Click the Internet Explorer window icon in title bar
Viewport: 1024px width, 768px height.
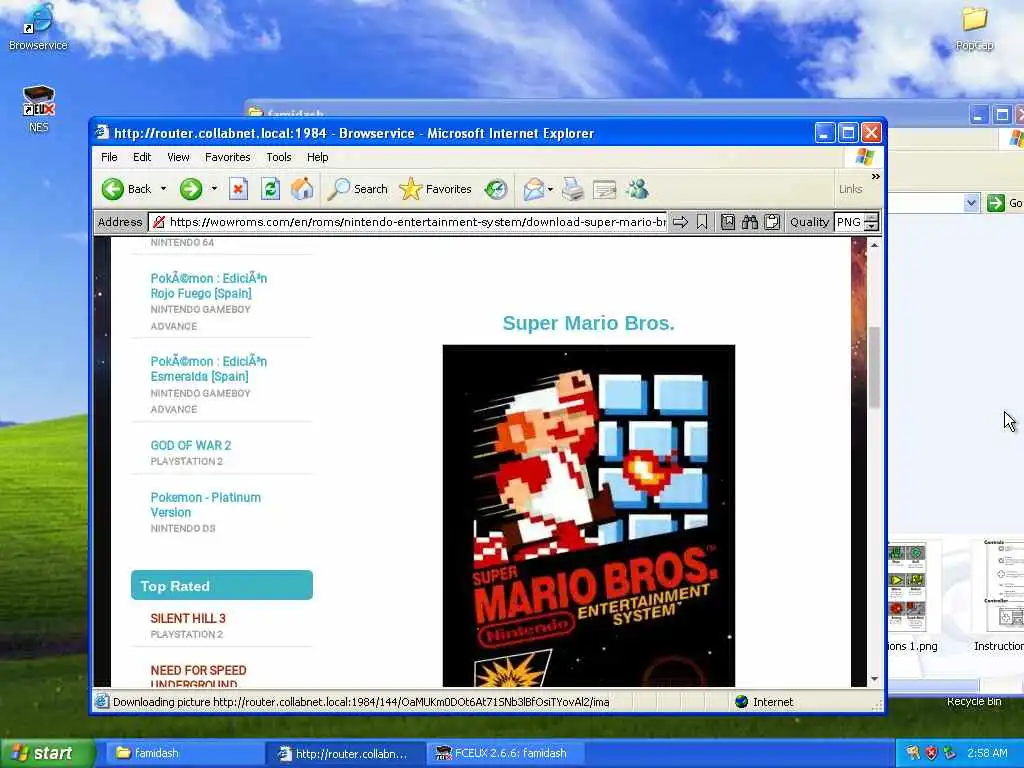pyautogui.click(x=102, y=133)
